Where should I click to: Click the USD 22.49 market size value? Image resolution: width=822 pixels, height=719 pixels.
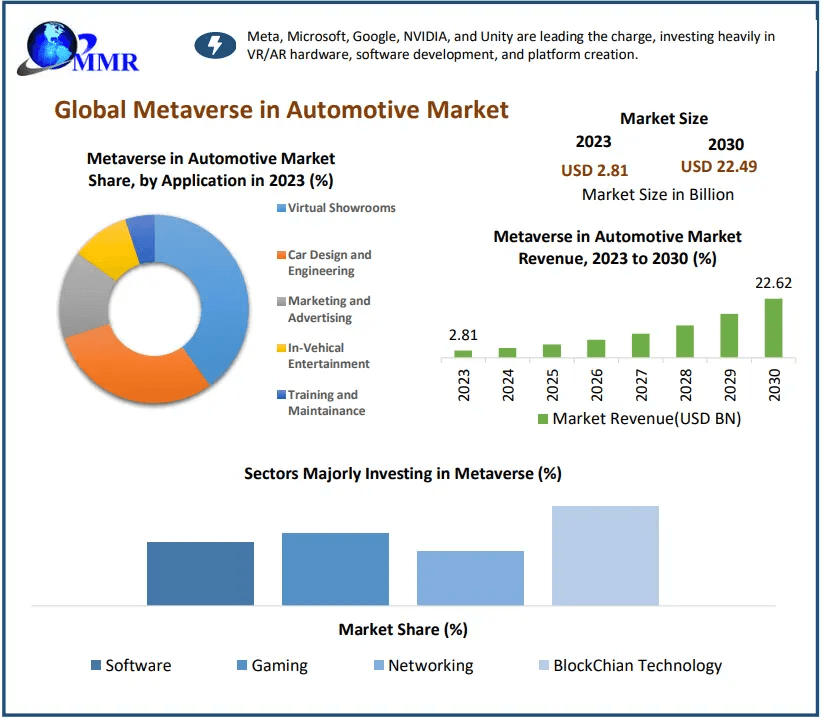coord(718,167)
